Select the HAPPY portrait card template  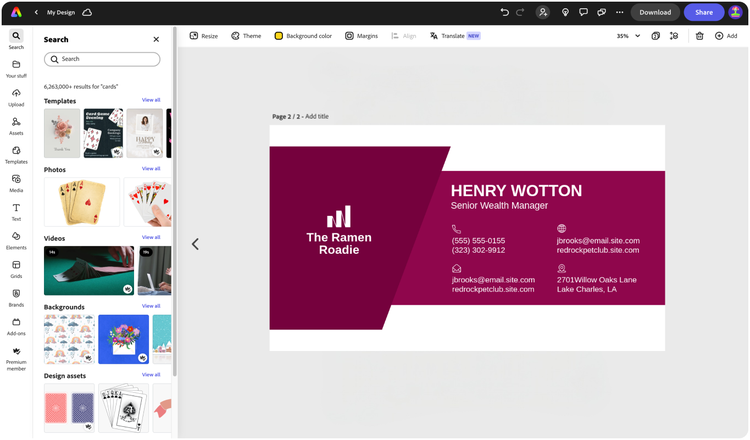click(144, 133)
